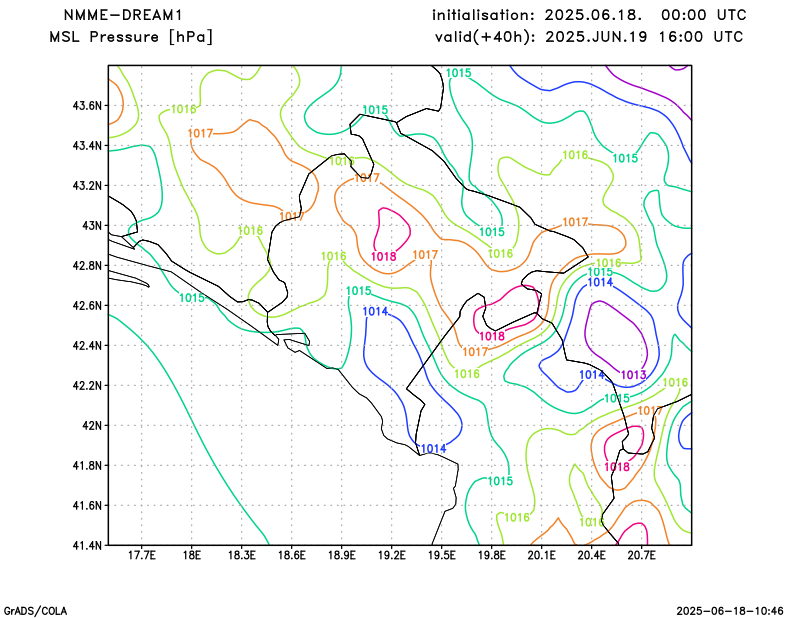
Task: Click the 20.1E longitude label
Action: pos(542,556)
